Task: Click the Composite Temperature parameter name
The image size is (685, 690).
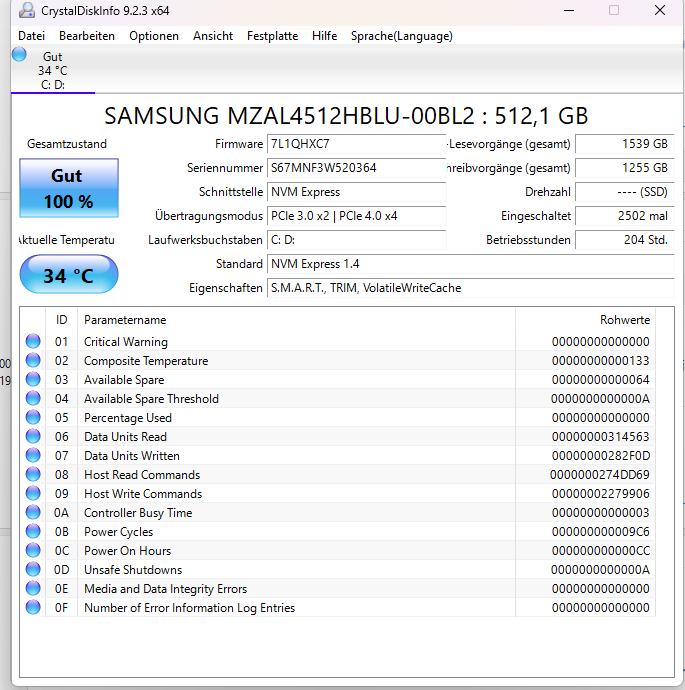Action: tap(146, 361)
